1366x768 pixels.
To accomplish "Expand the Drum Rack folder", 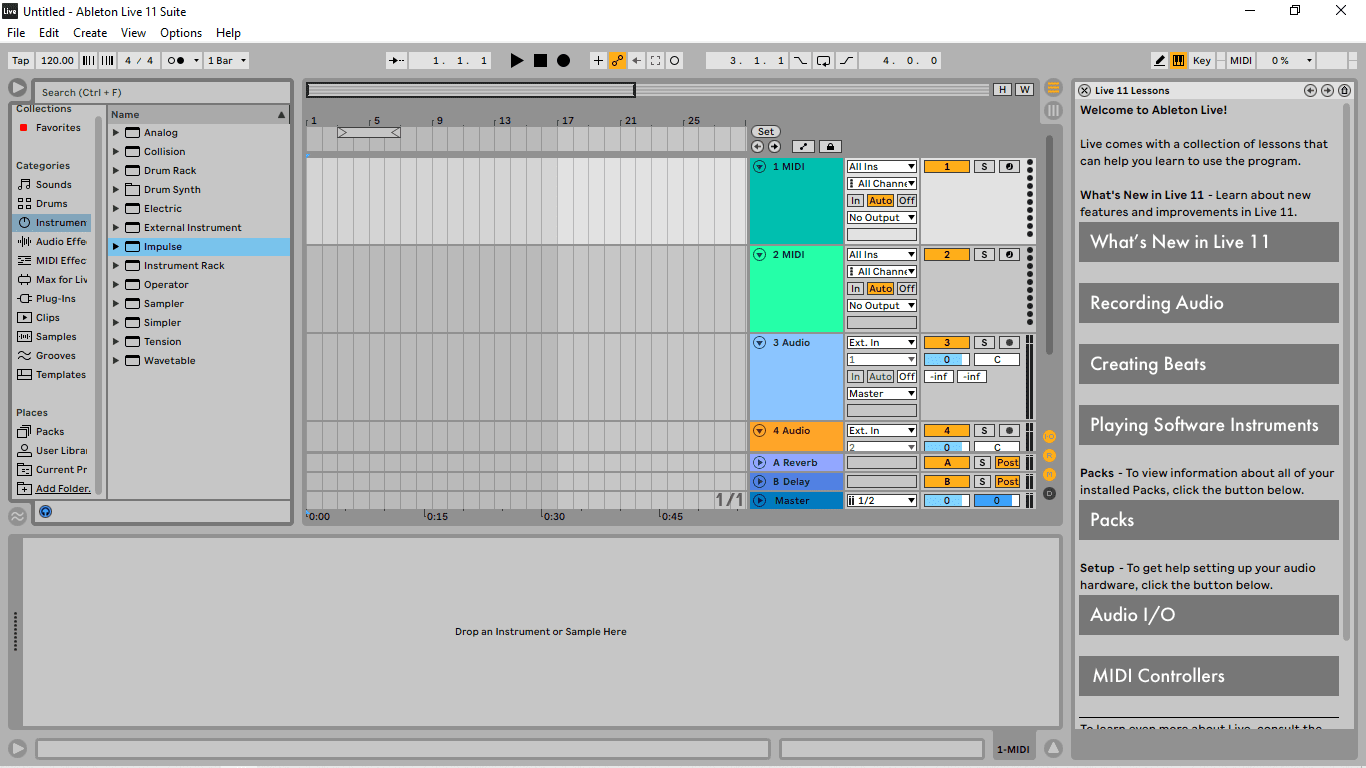I will click(116, 171).
